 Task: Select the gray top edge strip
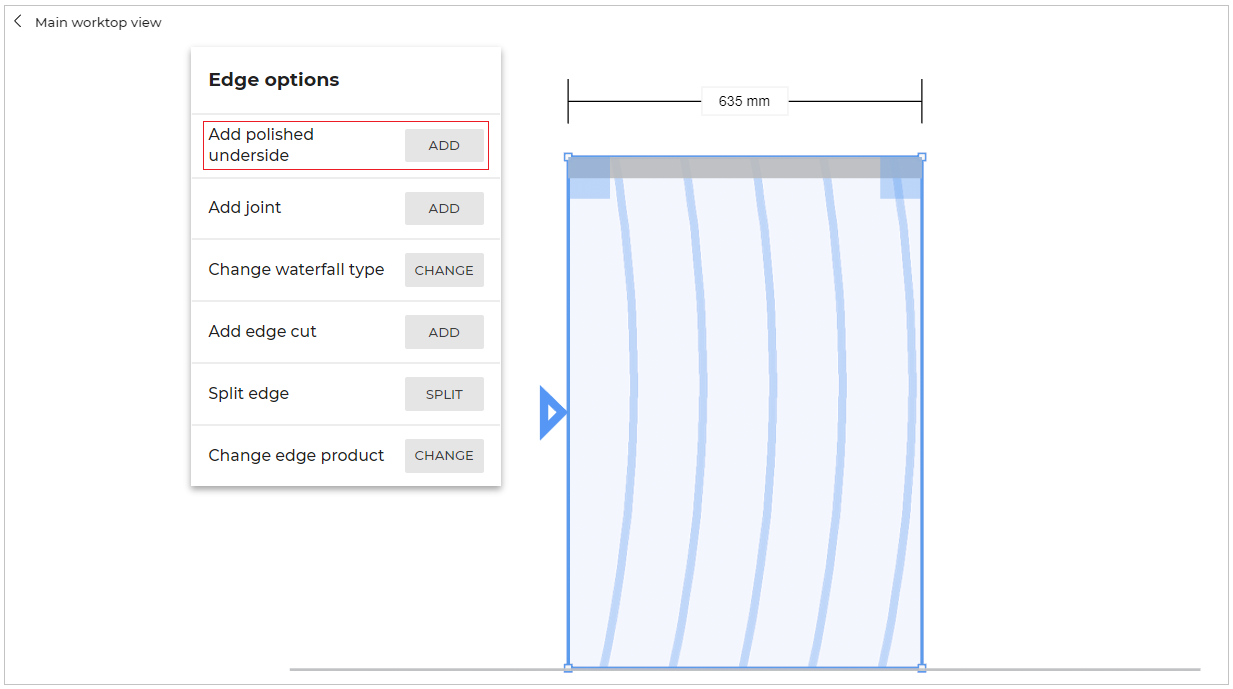(745, 168)
